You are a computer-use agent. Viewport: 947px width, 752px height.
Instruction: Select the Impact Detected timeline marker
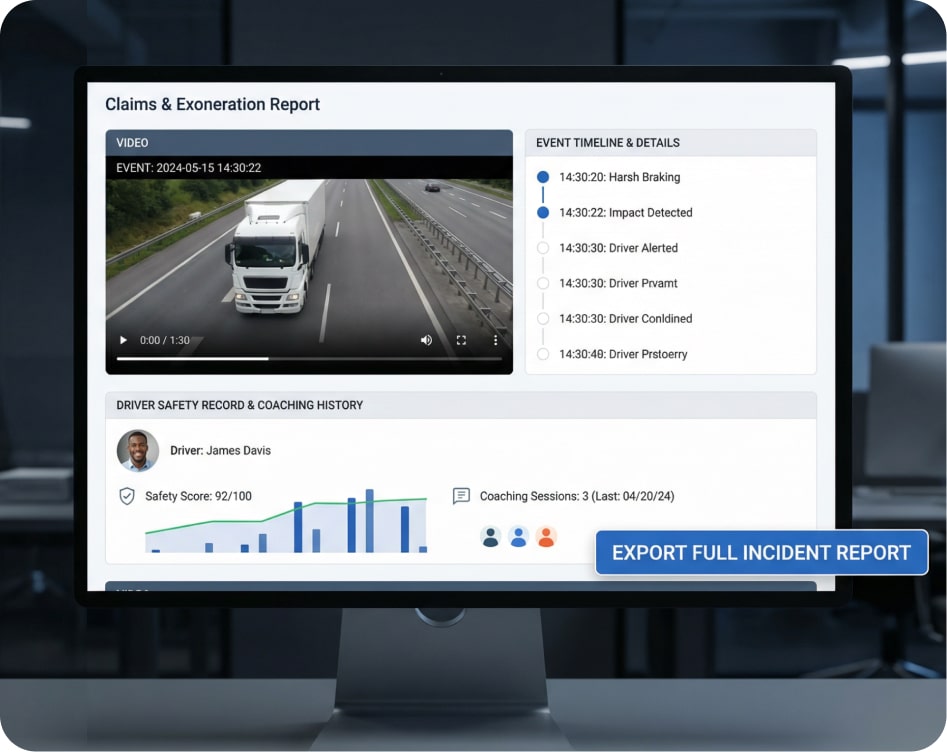pyautogui.click(x=543, y=212)
